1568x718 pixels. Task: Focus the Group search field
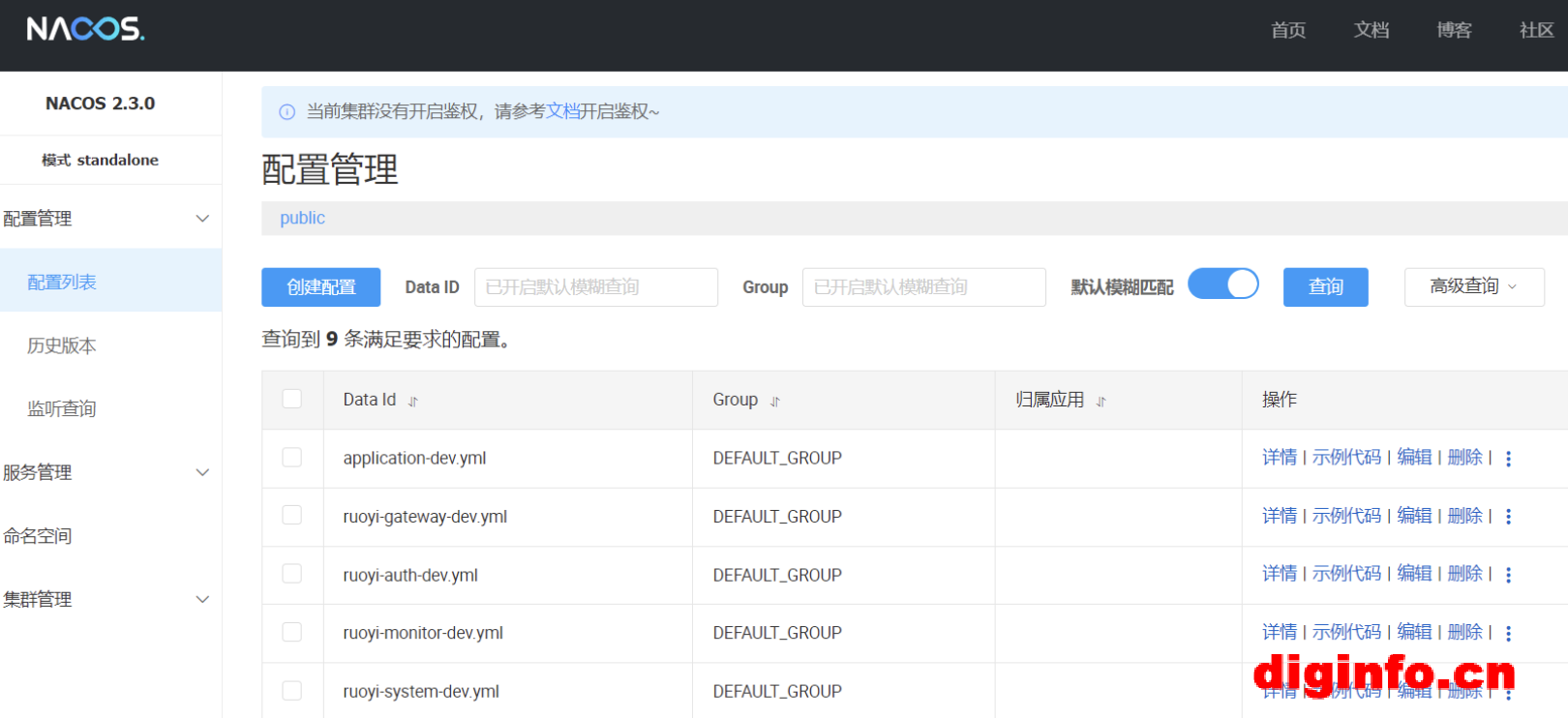[x=924, y=287]
